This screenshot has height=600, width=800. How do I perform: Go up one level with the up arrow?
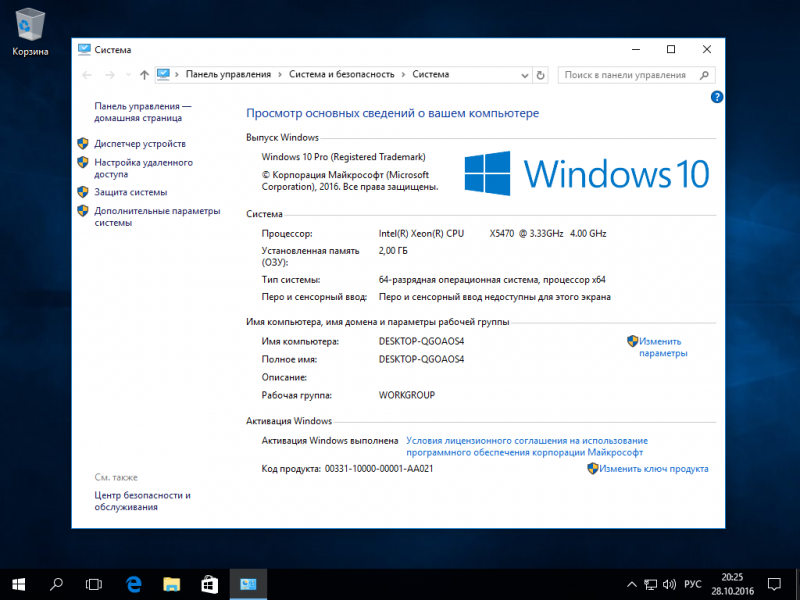coord(144,75)
